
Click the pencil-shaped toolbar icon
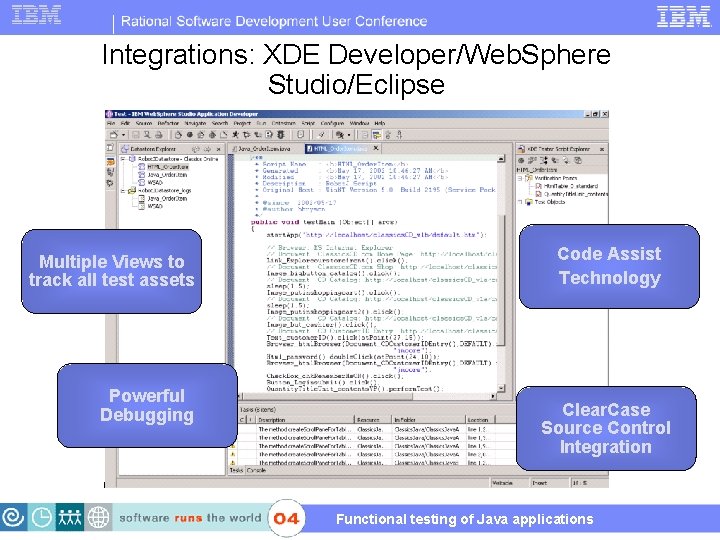pyautogui.click(x=321, y=135)
